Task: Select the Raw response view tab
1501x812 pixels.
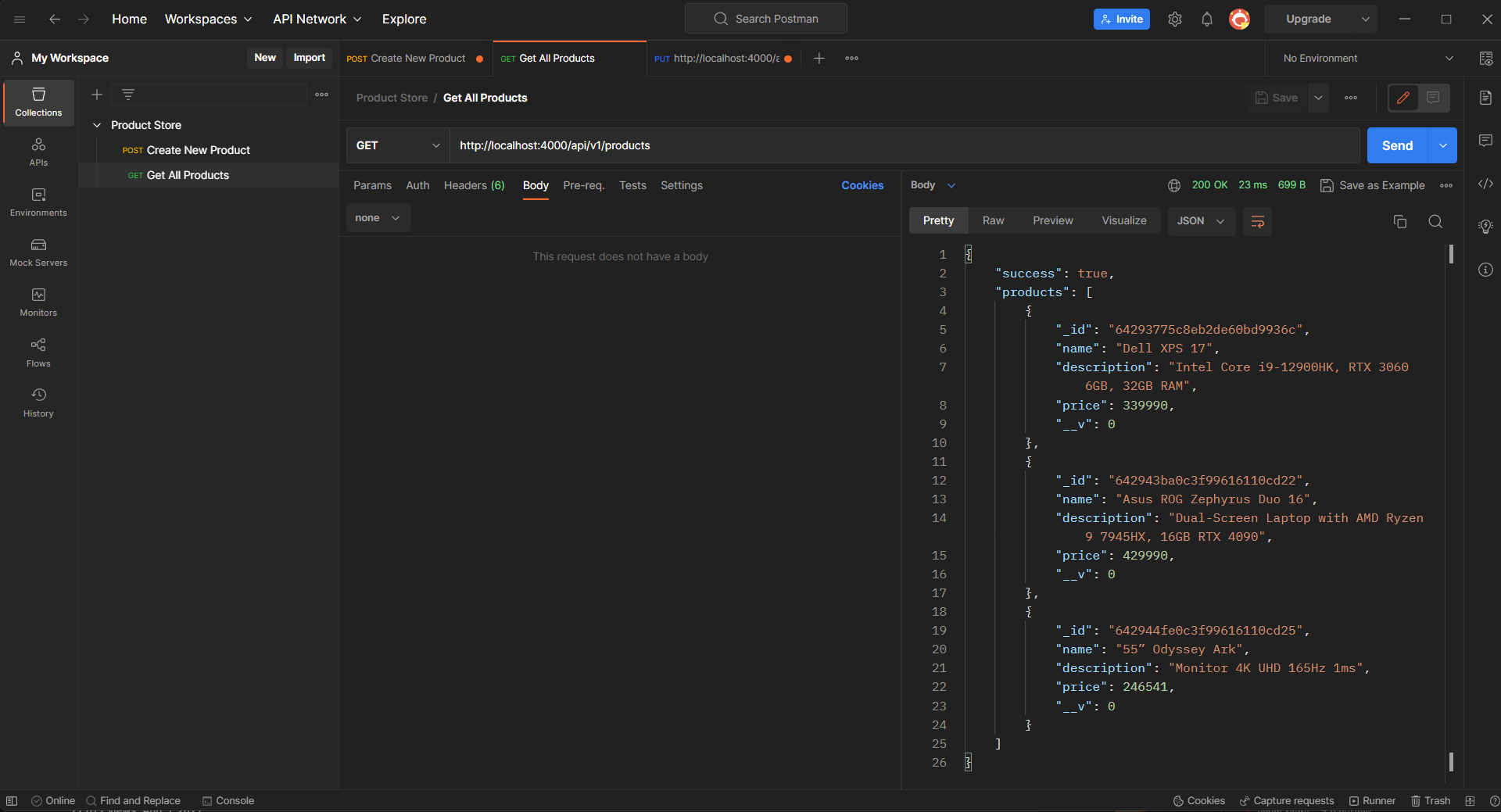Action: pos(993,221)
